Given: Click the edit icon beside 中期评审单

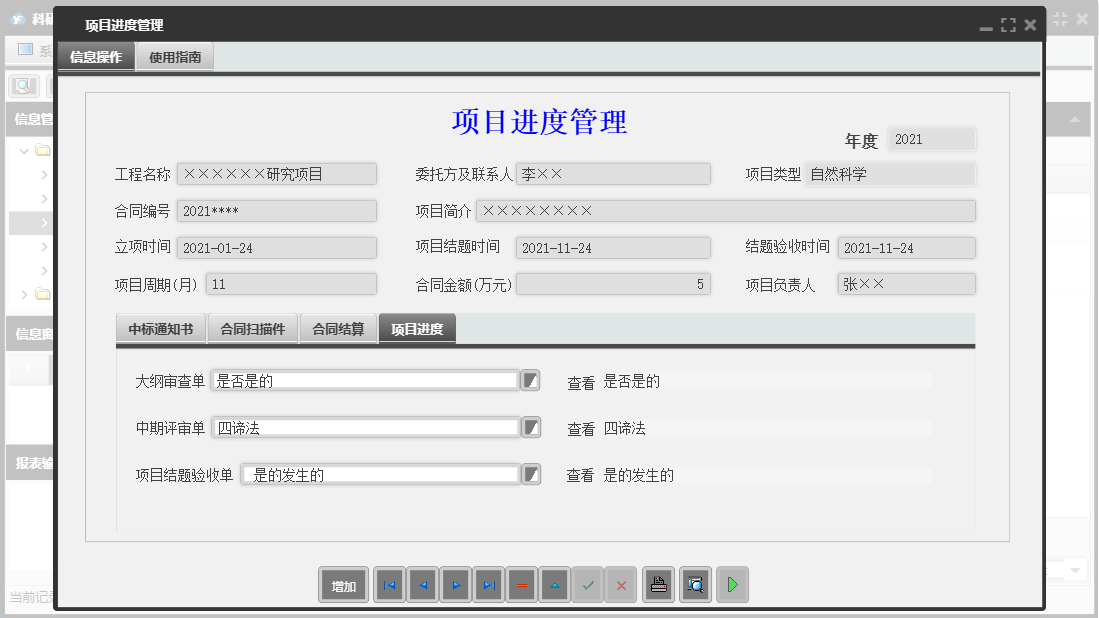Looking at the screenshot, I should click(530, 427).
